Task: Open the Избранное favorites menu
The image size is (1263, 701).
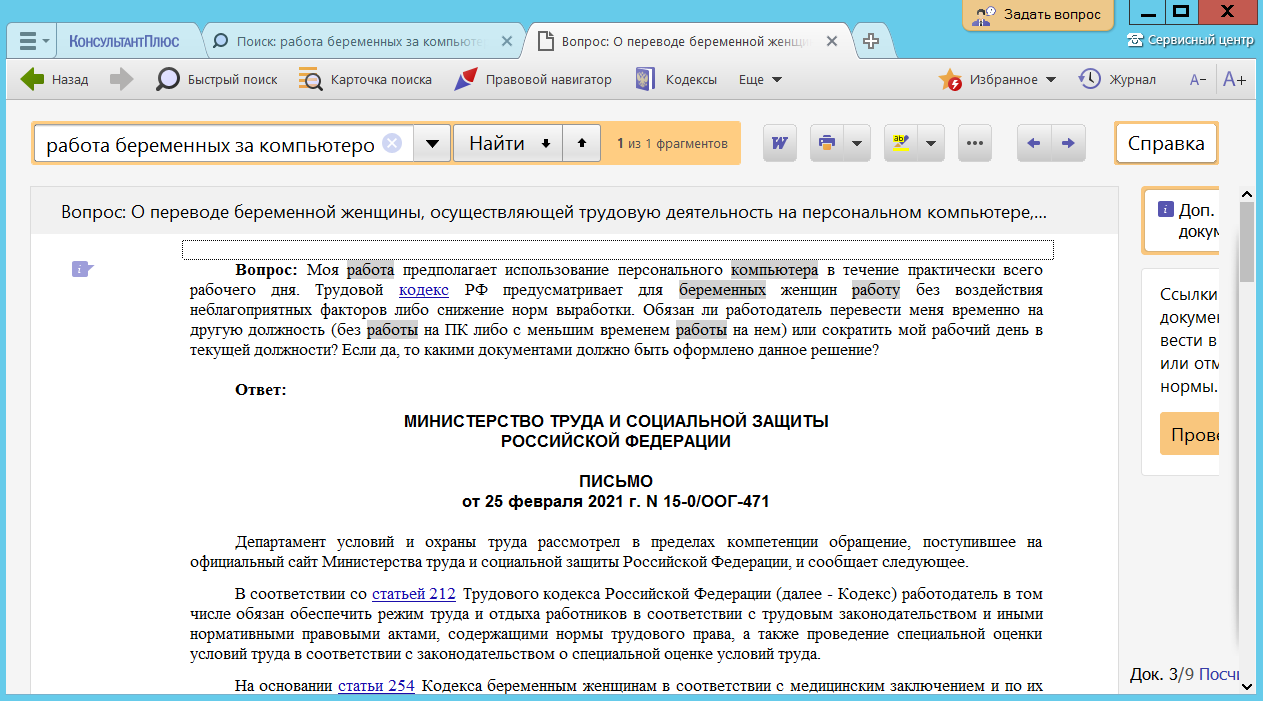Action: (x=997, y=80)
